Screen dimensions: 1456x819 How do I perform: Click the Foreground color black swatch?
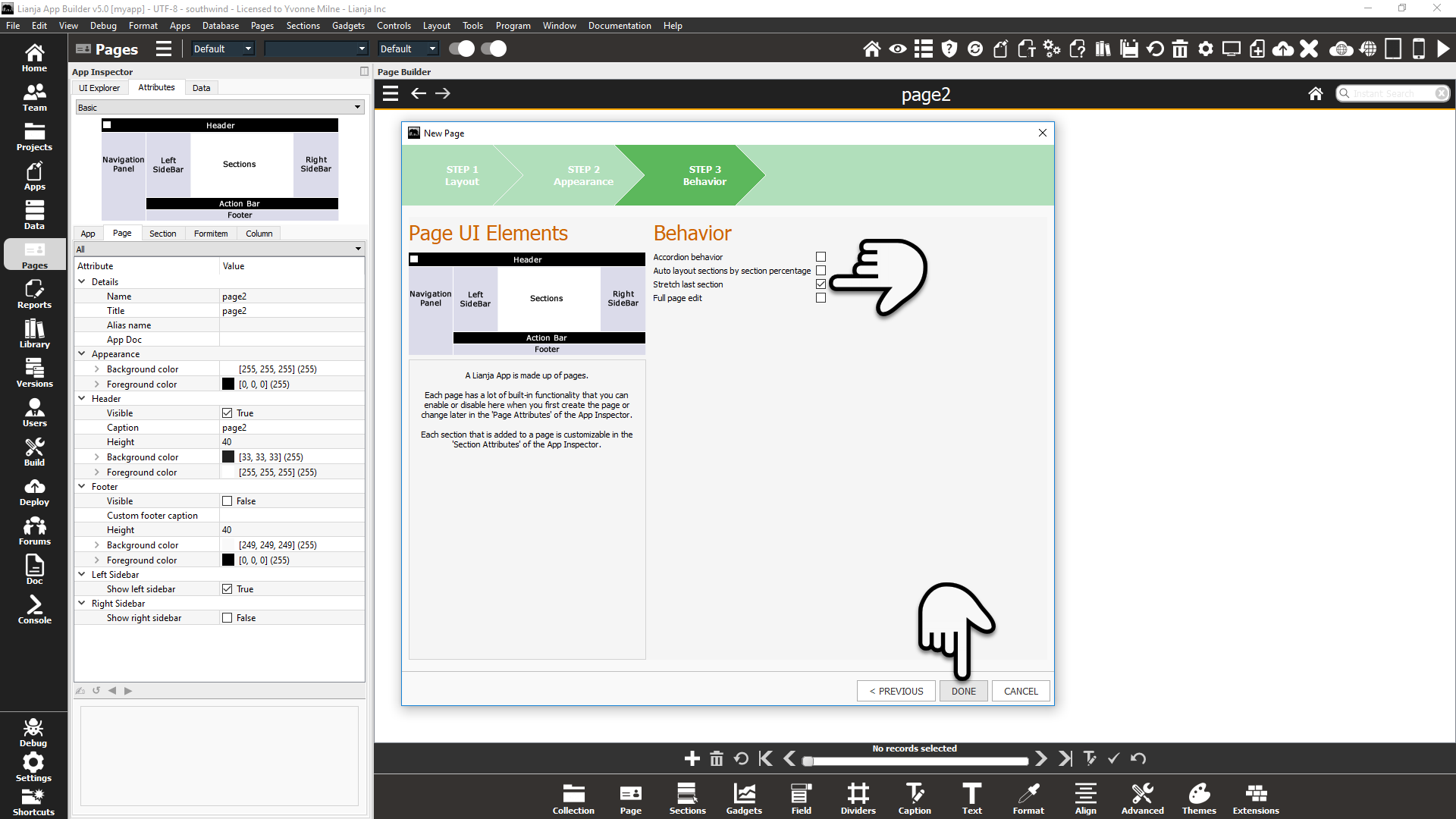click(x=227, y=384)
